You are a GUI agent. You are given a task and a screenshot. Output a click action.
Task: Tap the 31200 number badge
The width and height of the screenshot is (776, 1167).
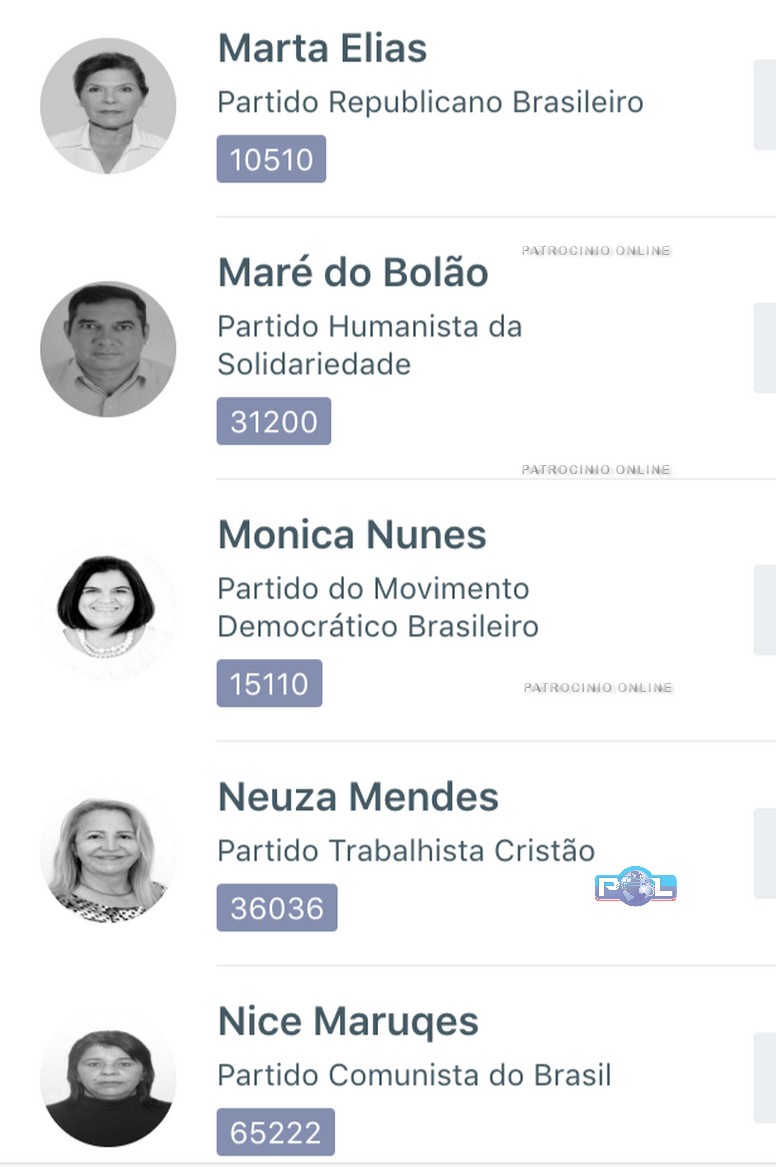point(273,421)
